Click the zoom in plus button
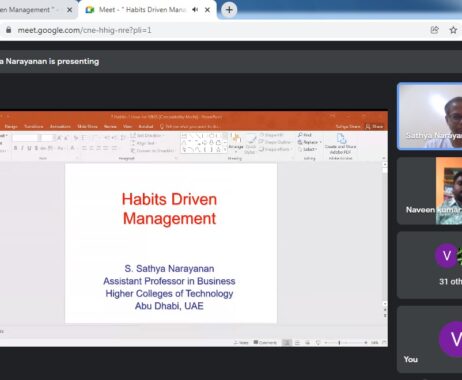 (366, 343)
